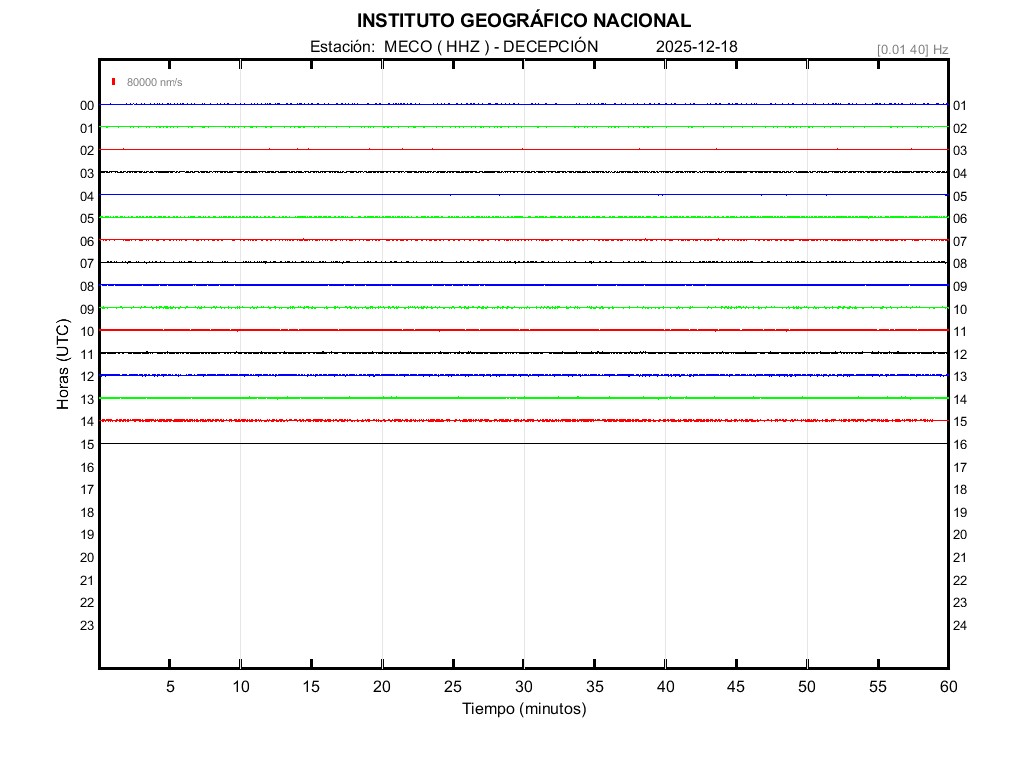Click the 60 minute tick label
The image size is (1024, 768).
click(x=947, y=687)
